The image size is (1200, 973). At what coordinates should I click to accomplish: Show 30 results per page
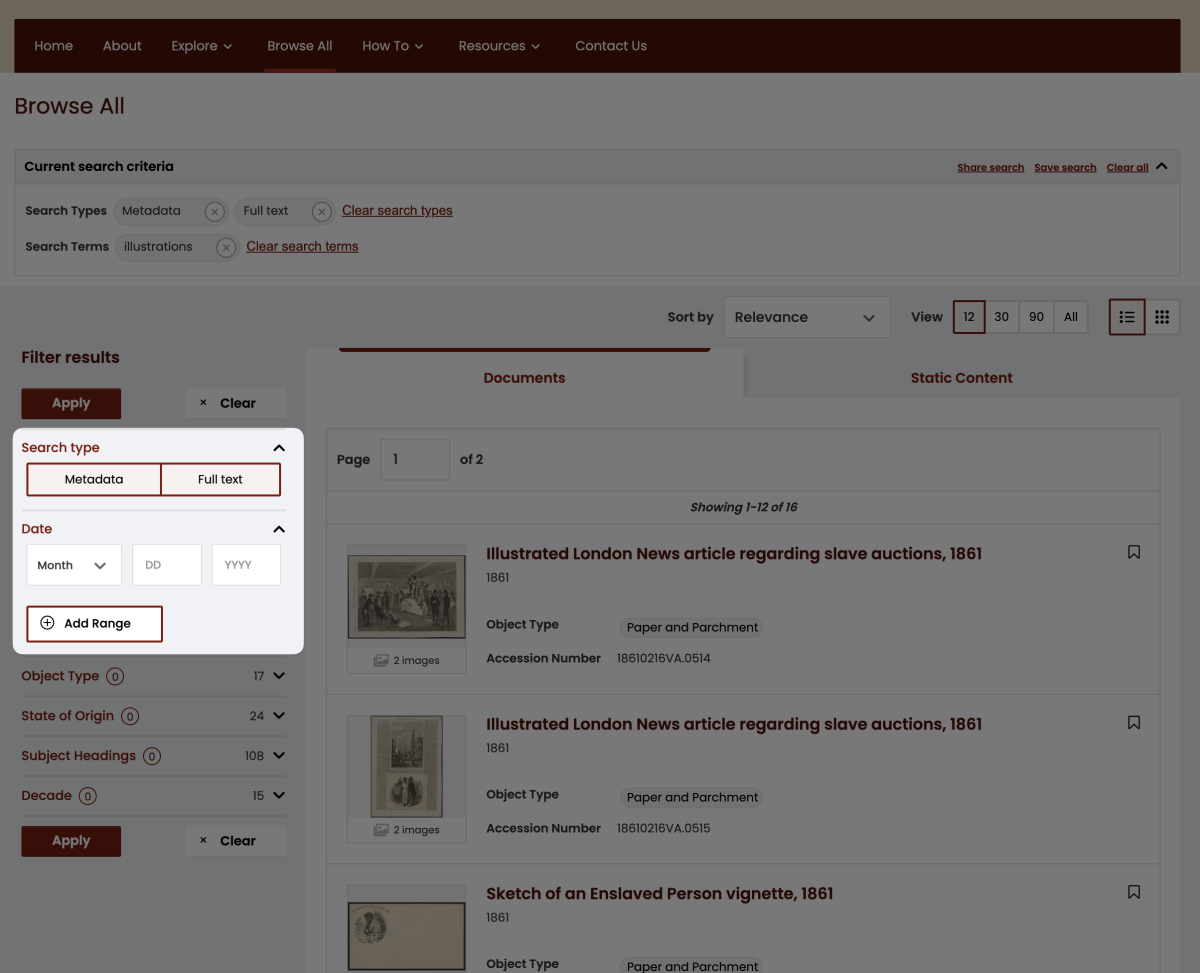(1002, 317)
